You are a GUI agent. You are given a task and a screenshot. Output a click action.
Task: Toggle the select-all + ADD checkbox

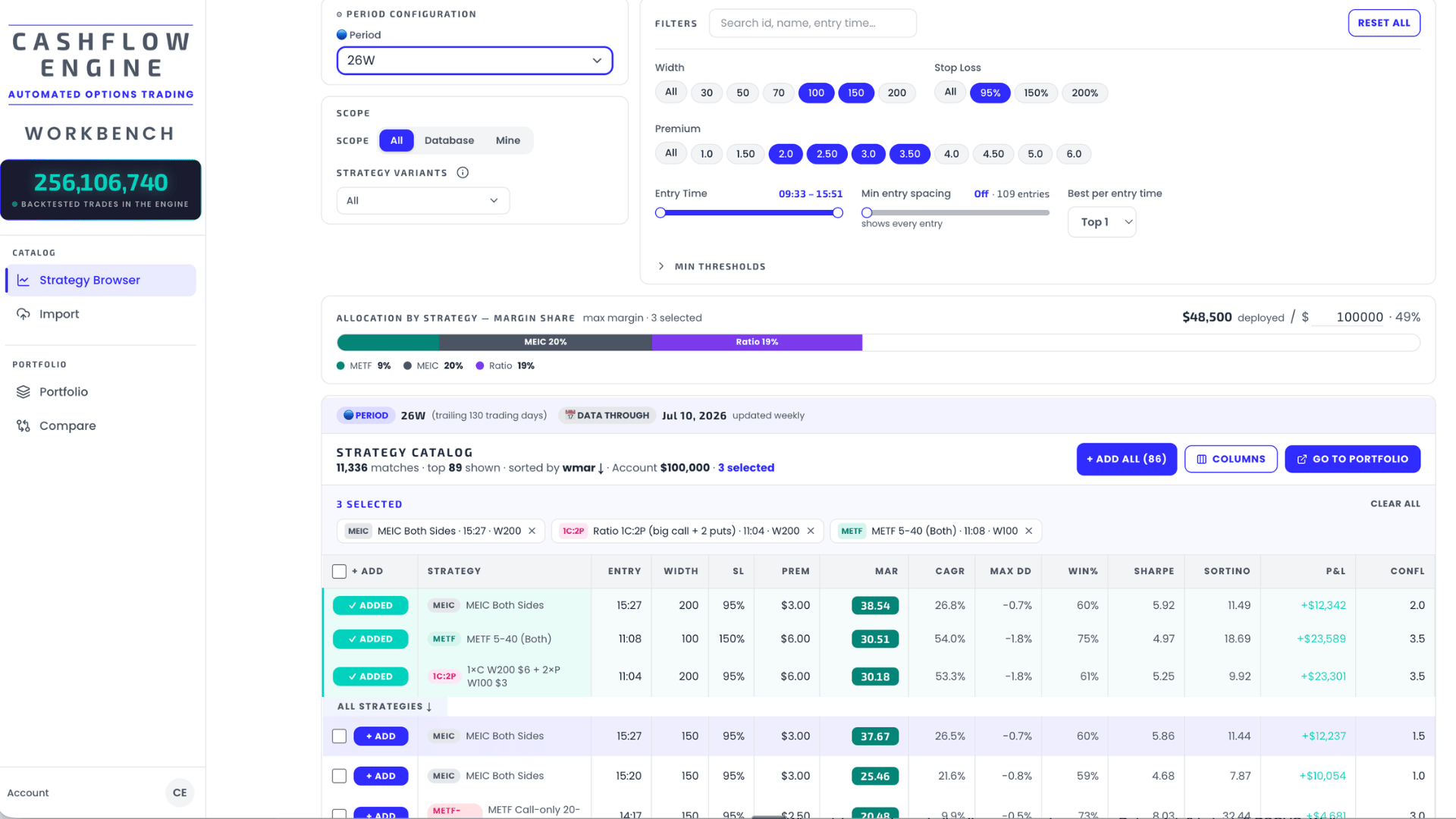(339, 572)
